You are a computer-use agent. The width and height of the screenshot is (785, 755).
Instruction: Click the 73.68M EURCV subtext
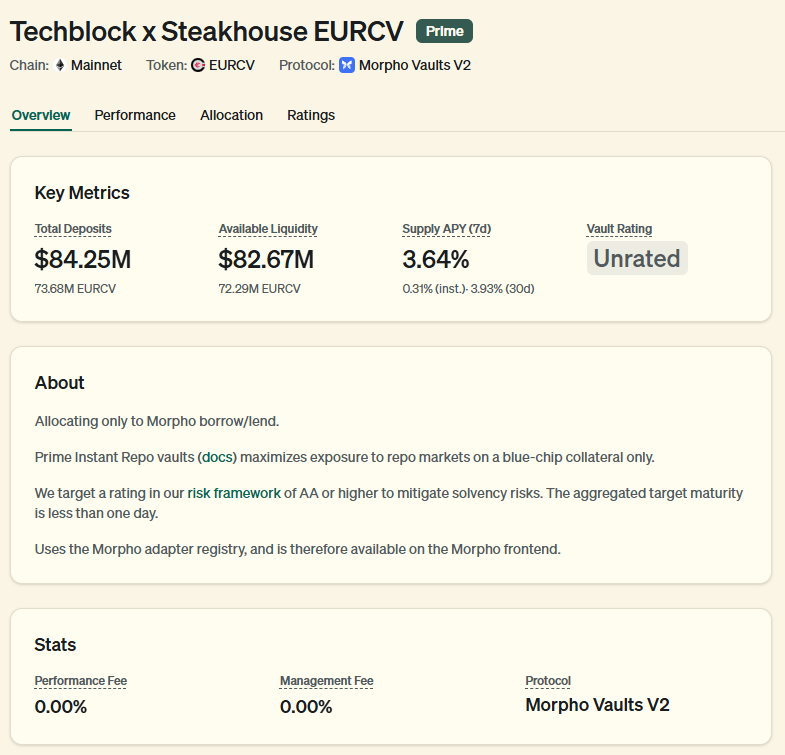pyautogui.click(x=75, y=289)
